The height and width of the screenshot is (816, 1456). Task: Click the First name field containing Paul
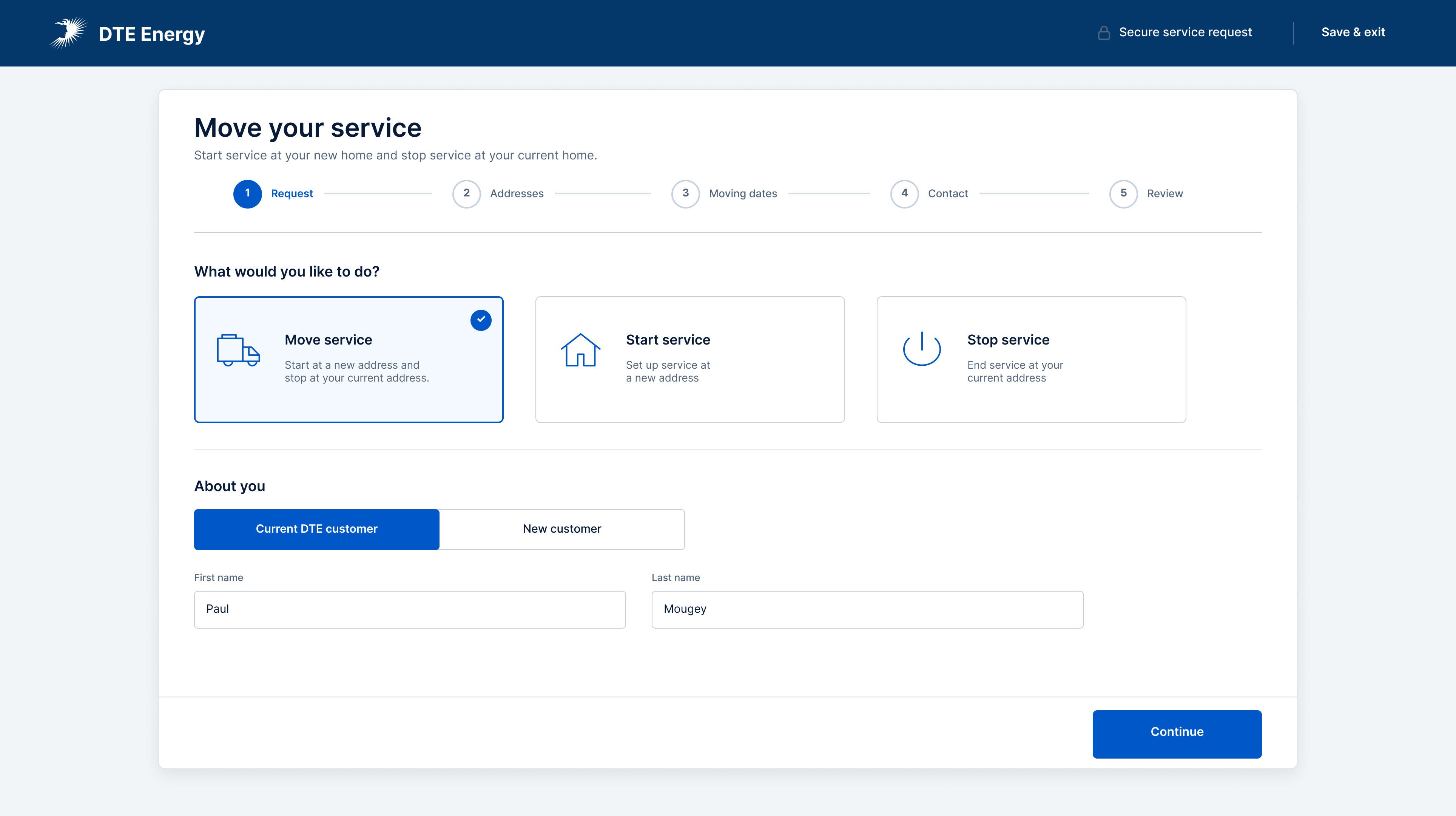pos(410,610)
